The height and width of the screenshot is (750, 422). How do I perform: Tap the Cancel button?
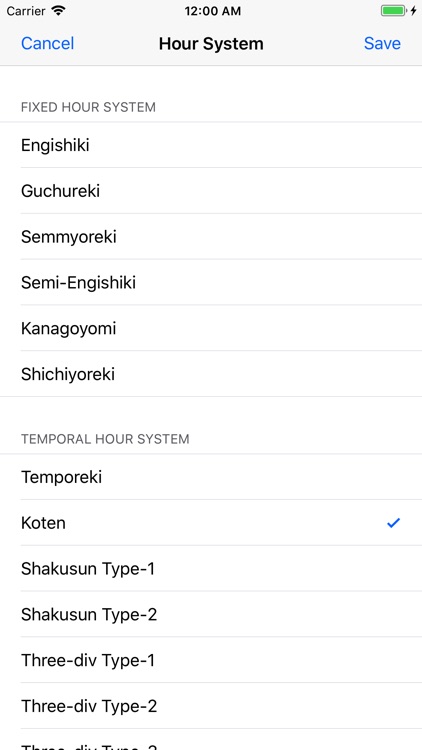(x=47, y=44)
